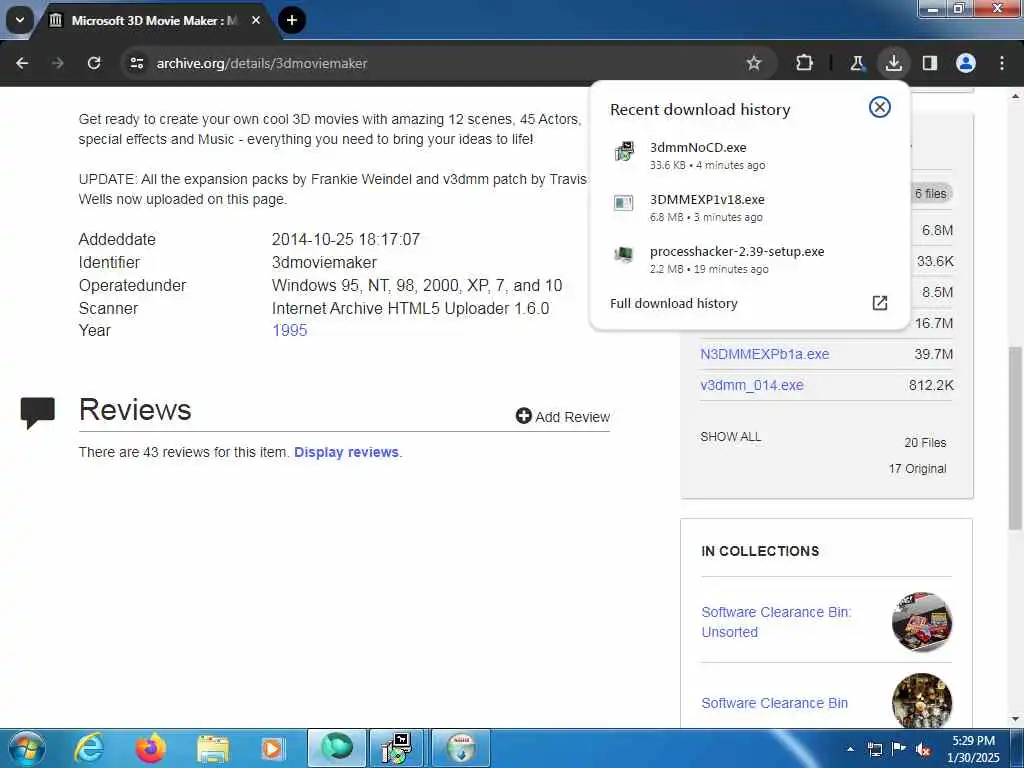The width and height of the screenshot is (1024, 768).
Task: Click the Display reviews link
Action: tap(346, 452)
